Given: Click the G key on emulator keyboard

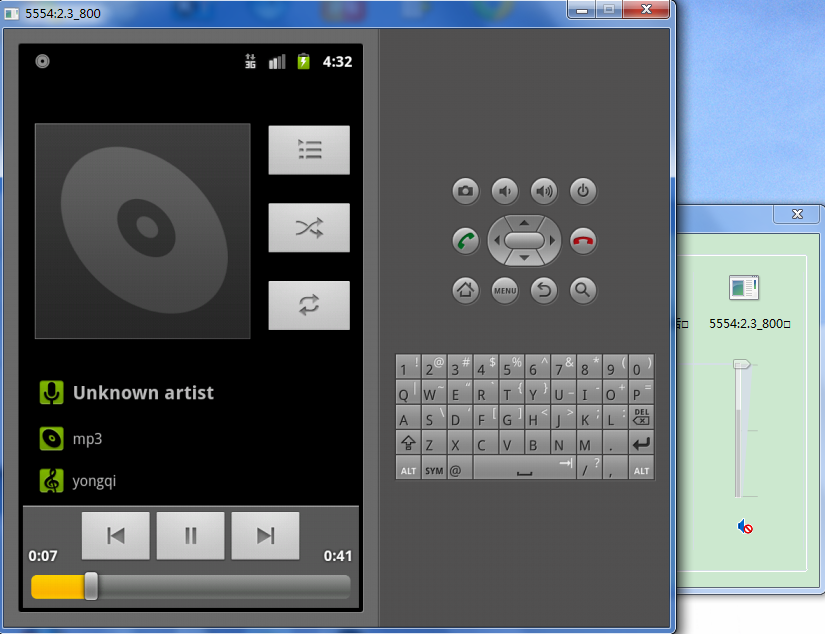Looking at the screenshot, I should pyautogui.click(x=511, y=417).
